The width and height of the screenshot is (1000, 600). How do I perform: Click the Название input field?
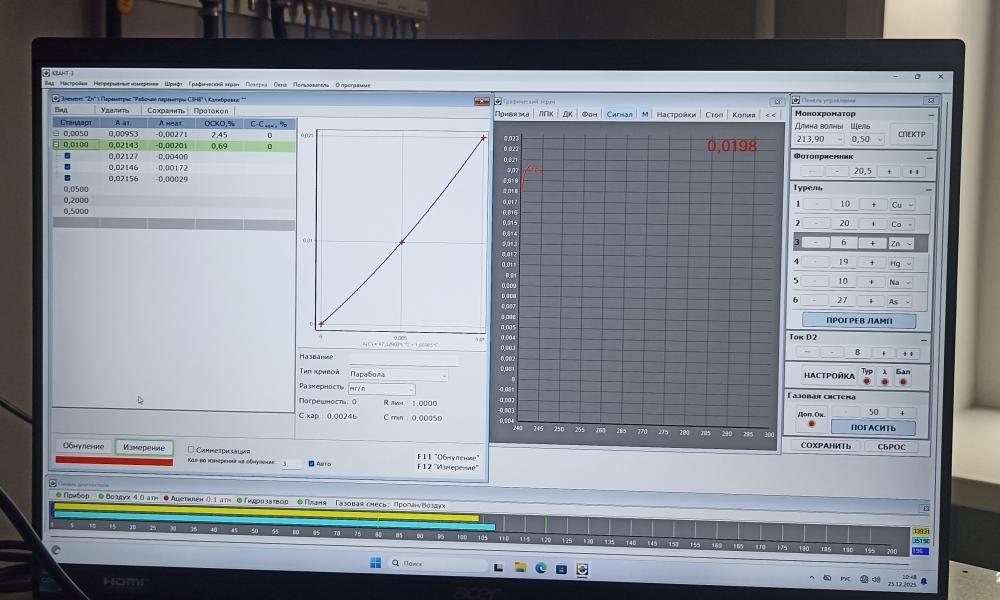click(402, 360)
